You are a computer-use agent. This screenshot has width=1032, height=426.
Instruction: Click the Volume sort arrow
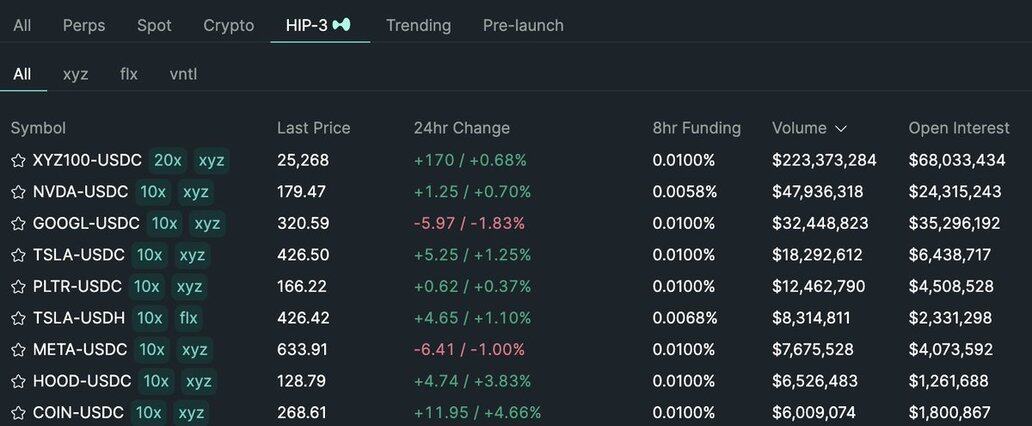click(x=841, y=129)
